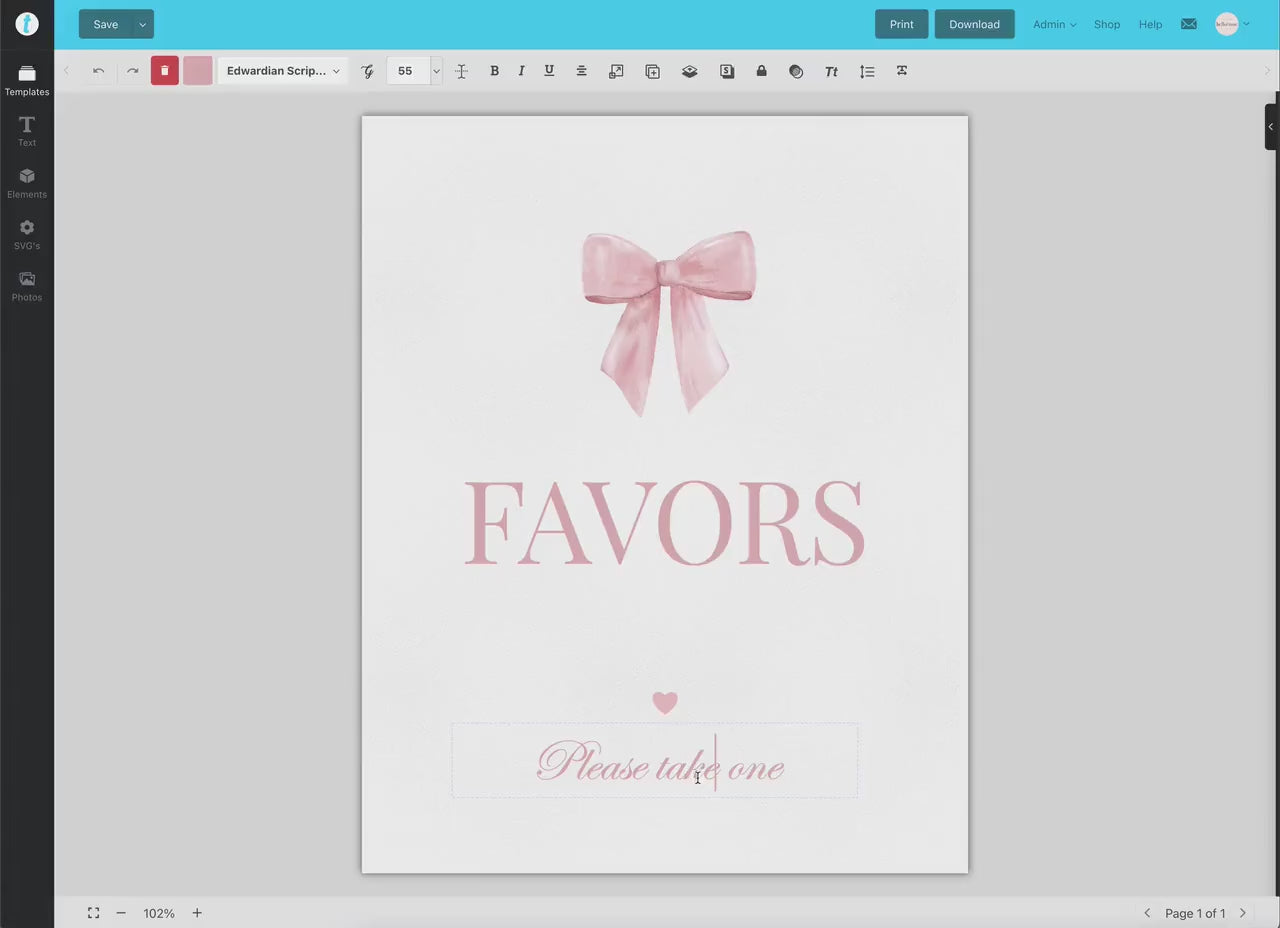Go to next page arrow
1280x928 pixels.
tap(1243, 913)
